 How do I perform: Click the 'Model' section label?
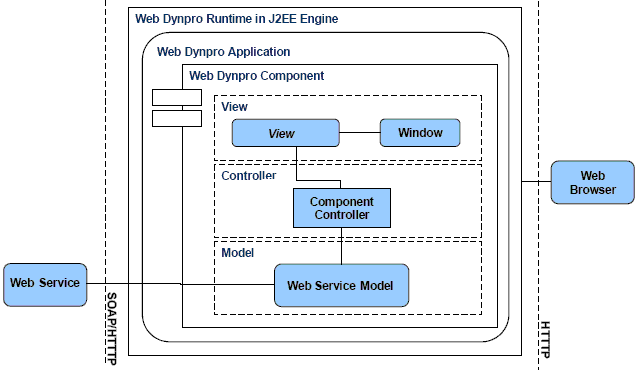238,253
